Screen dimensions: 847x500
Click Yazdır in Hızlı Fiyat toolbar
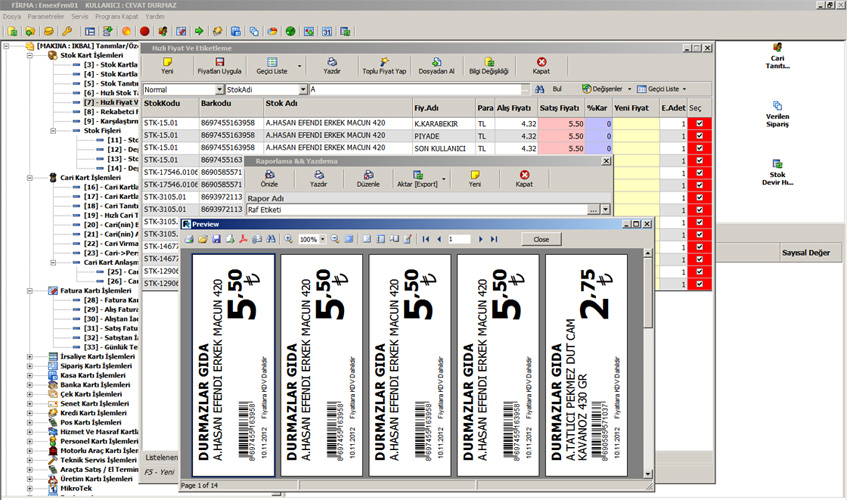tap(332, 66)
